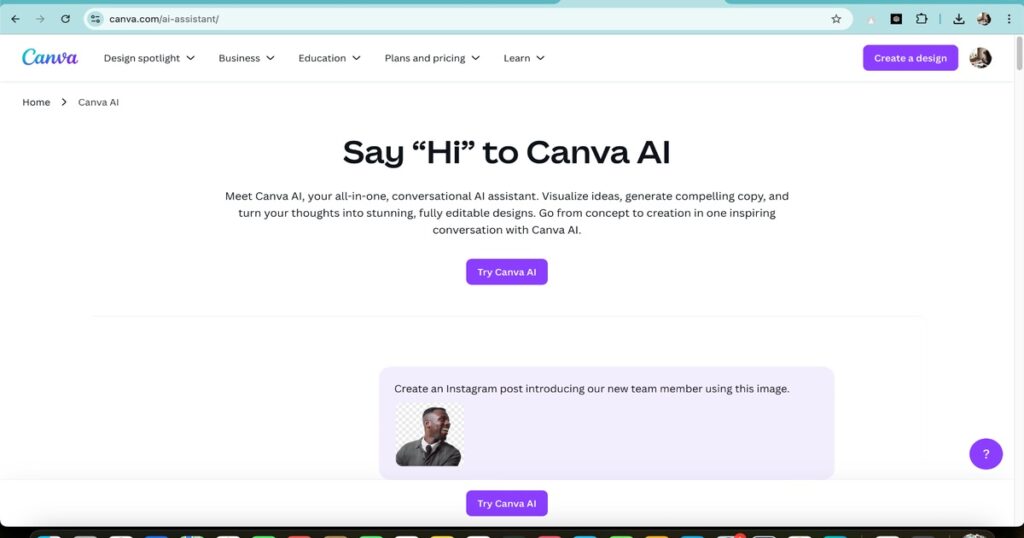This screenshot has width=1024, height=538.
Task: Open Chrome three-dot menu
Action: (x=1009, y=19)
